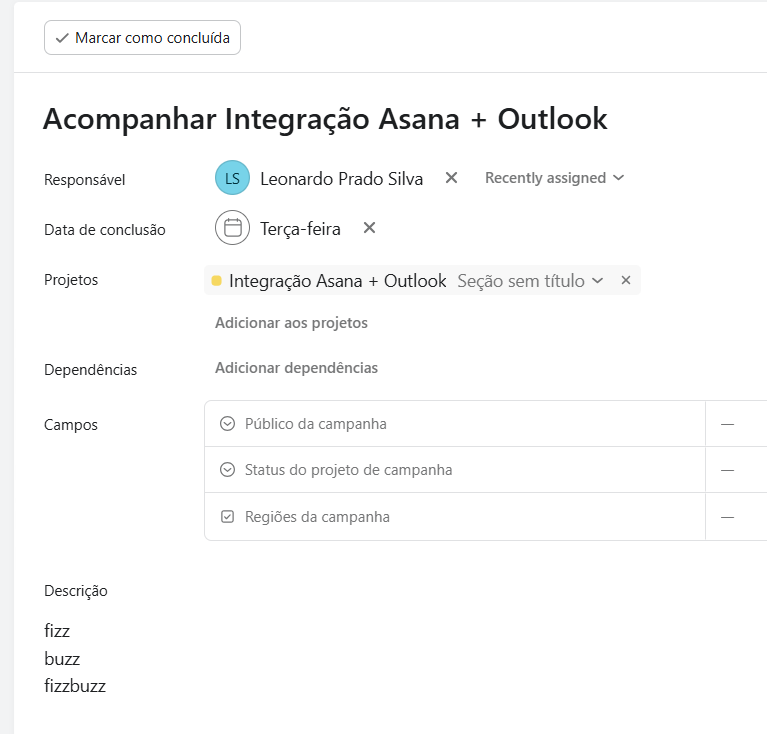Click the Status do projeto field icon
This screenshot has width=767, height=734.
(227, 470)
